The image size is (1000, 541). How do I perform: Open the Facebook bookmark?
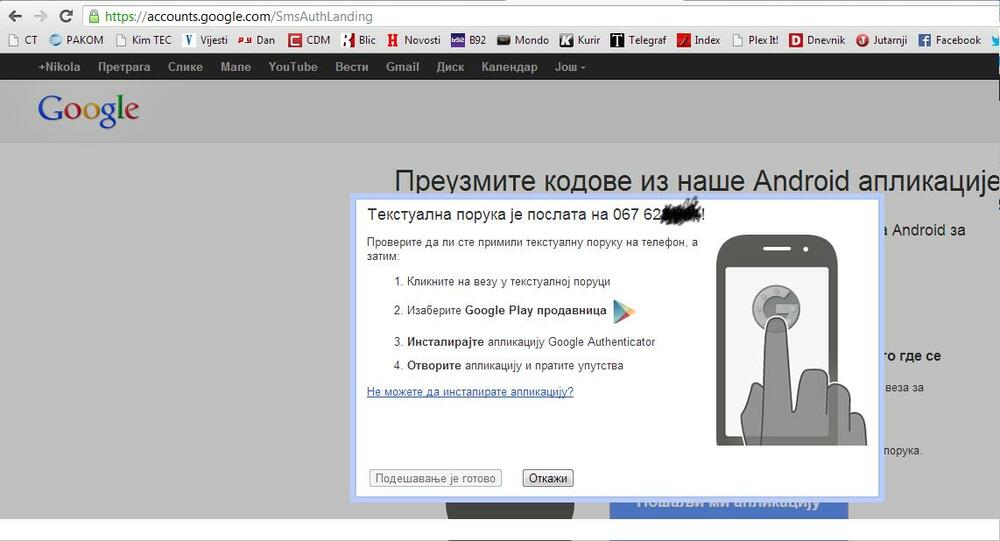(x=950, y=40)
